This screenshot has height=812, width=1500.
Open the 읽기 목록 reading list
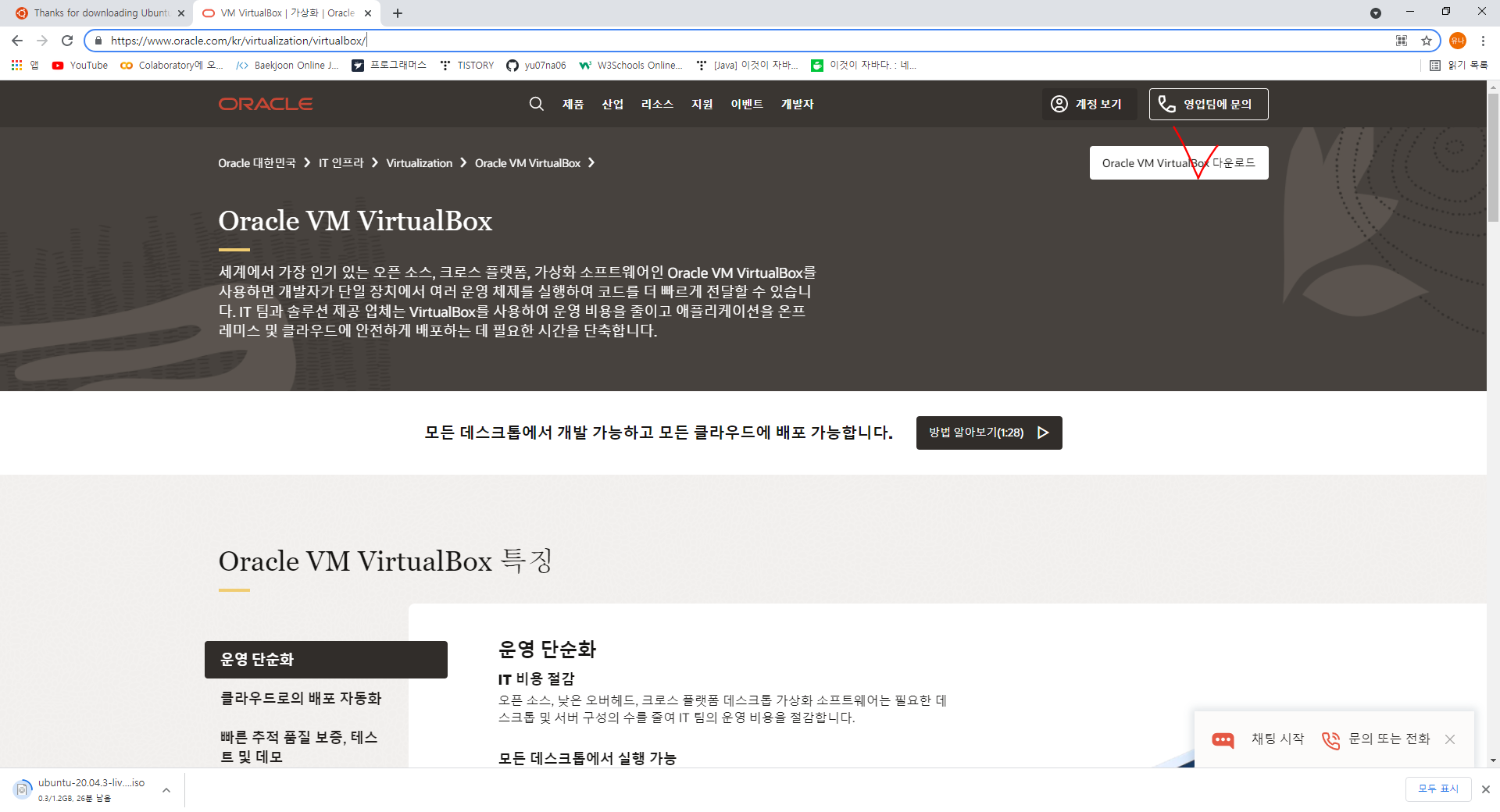(x=1459, y=66)
